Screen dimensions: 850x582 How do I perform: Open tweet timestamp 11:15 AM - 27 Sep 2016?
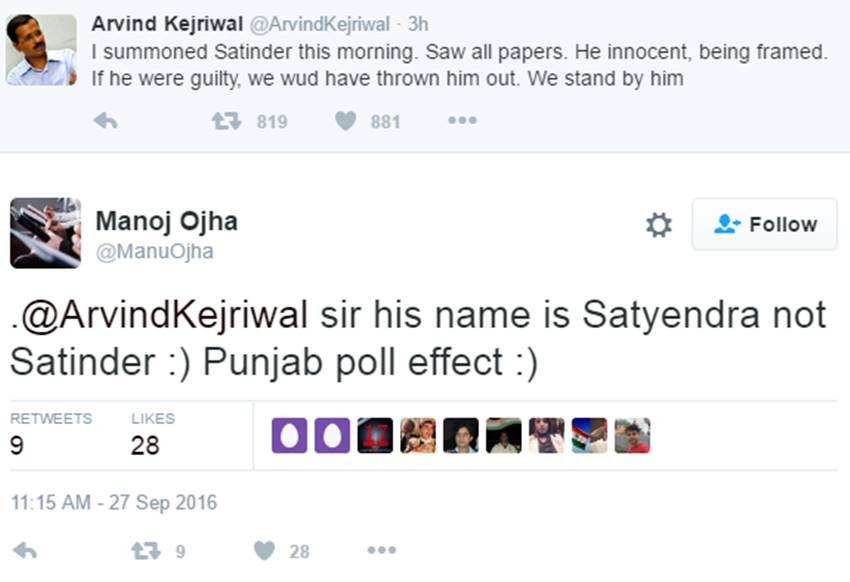pos(113,503)
